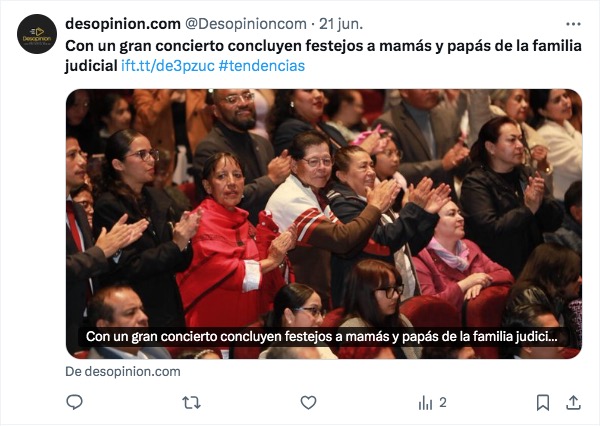Retweet this post using the repost icon
Image resolution: width=600 pixels, height=426 pixels.
click(x=191, y=403)
